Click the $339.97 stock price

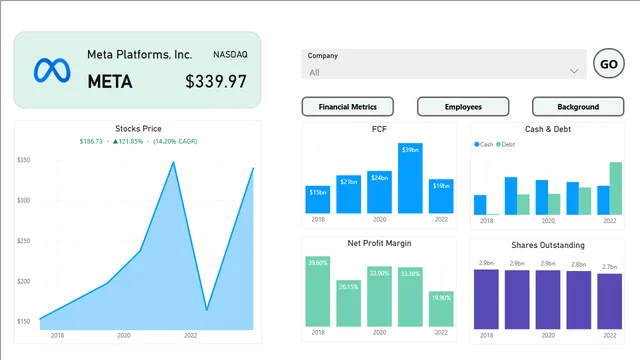(x=216, y=81)
